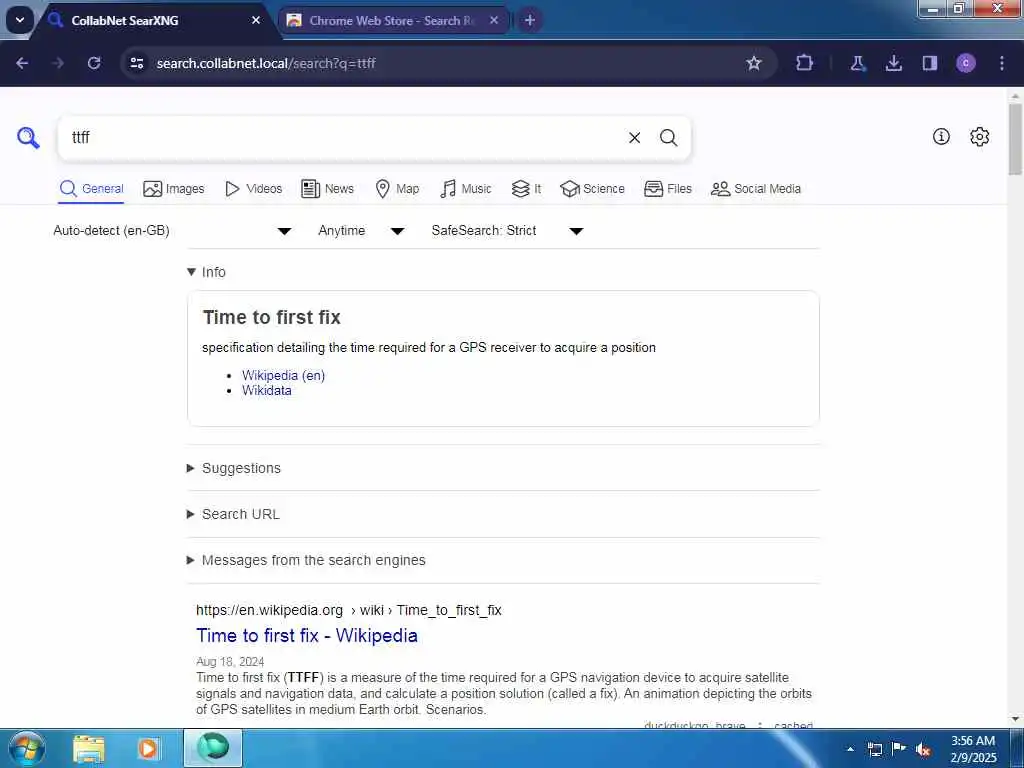Open the Wikidata link
This screenshot has width=1024, height=768.
click(x=266, y=391)
